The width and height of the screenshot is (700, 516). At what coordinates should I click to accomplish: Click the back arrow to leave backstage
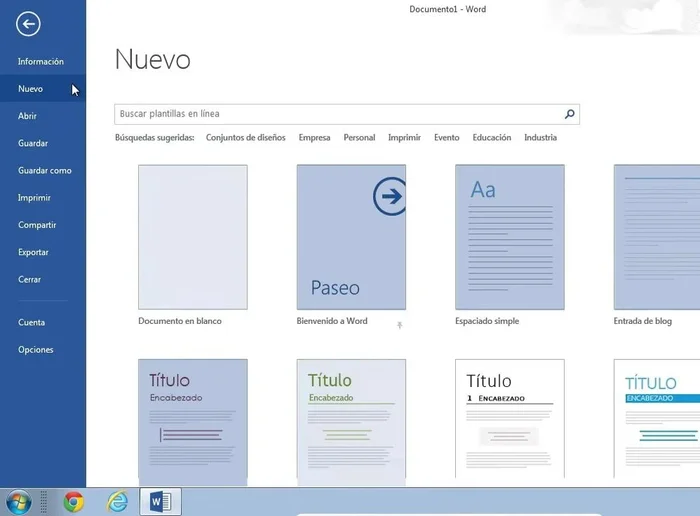click(x=28, y=24)
